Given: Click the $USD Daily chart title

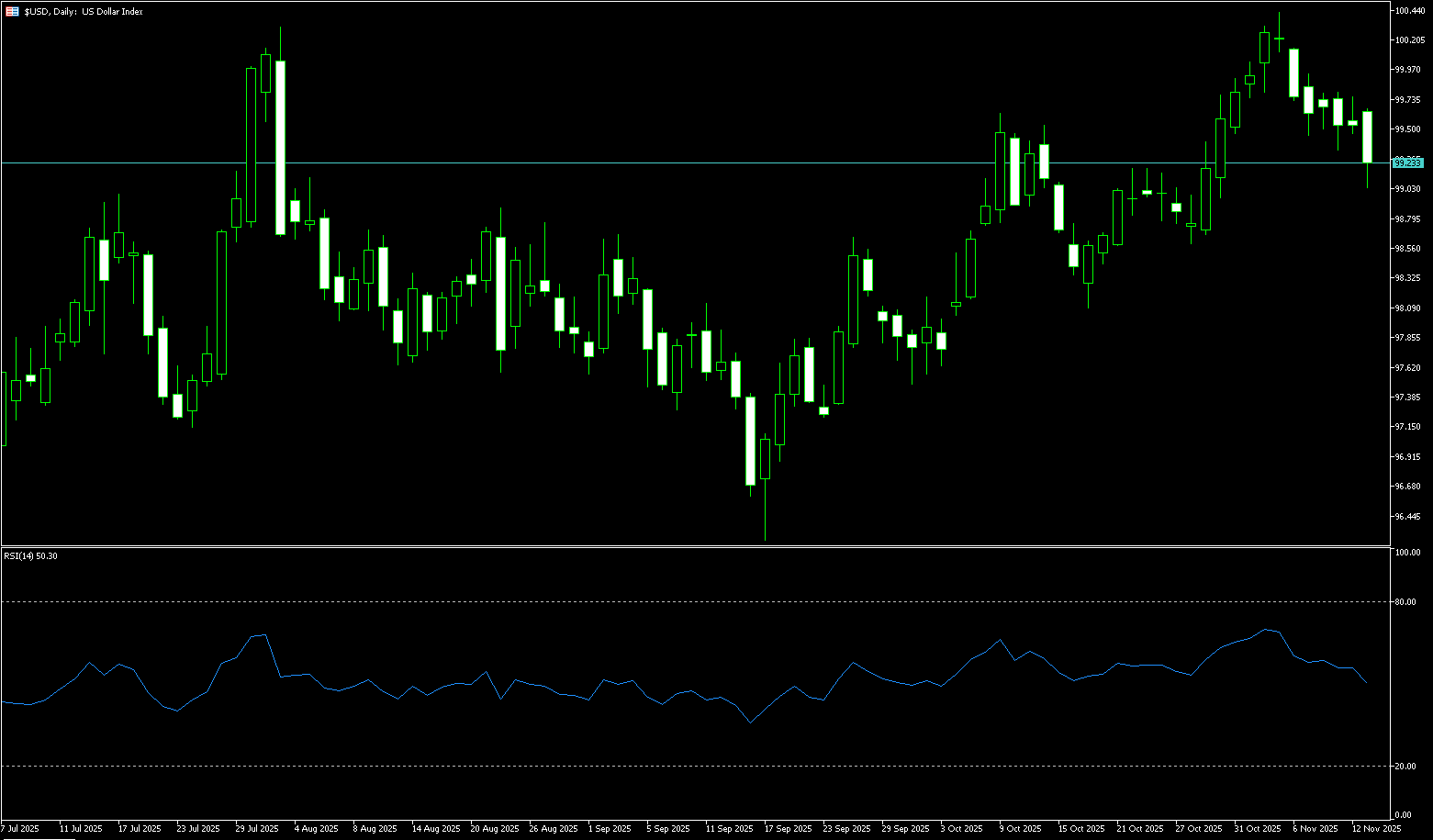Looking at the screenshot, I should point(84,12).
